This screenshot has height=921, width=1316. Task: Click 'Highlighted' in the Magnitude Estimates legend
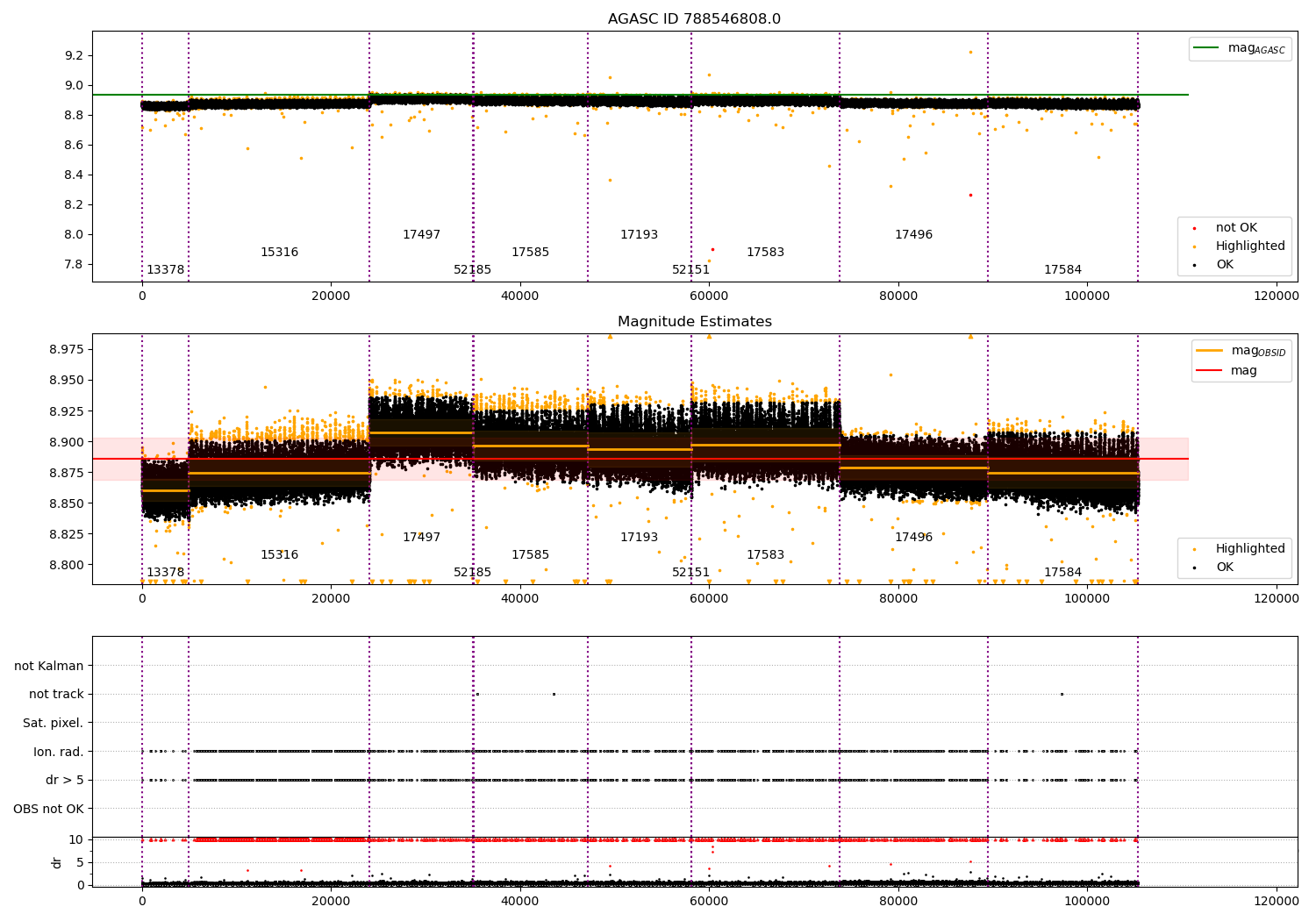point(1250,549)
